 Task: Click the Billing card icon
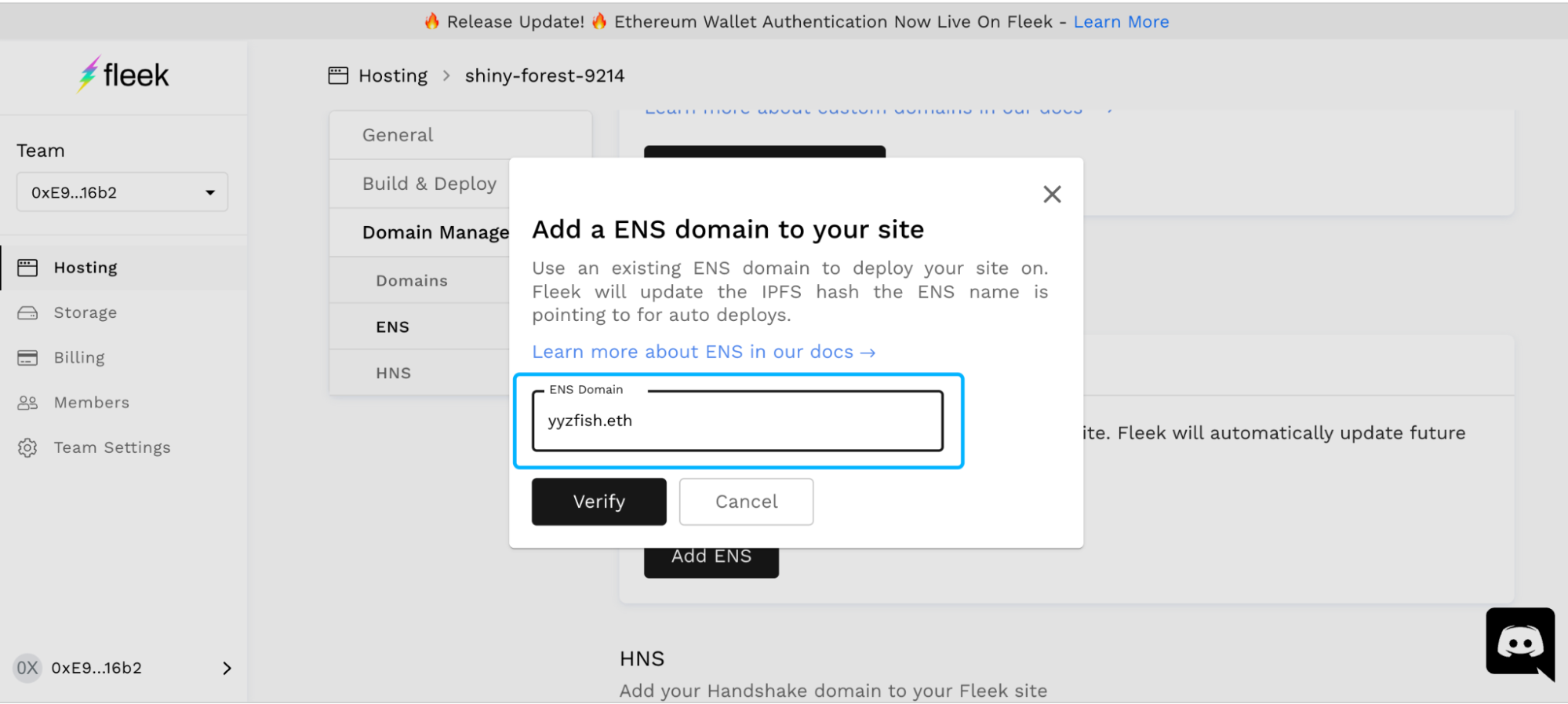[27, 358]
